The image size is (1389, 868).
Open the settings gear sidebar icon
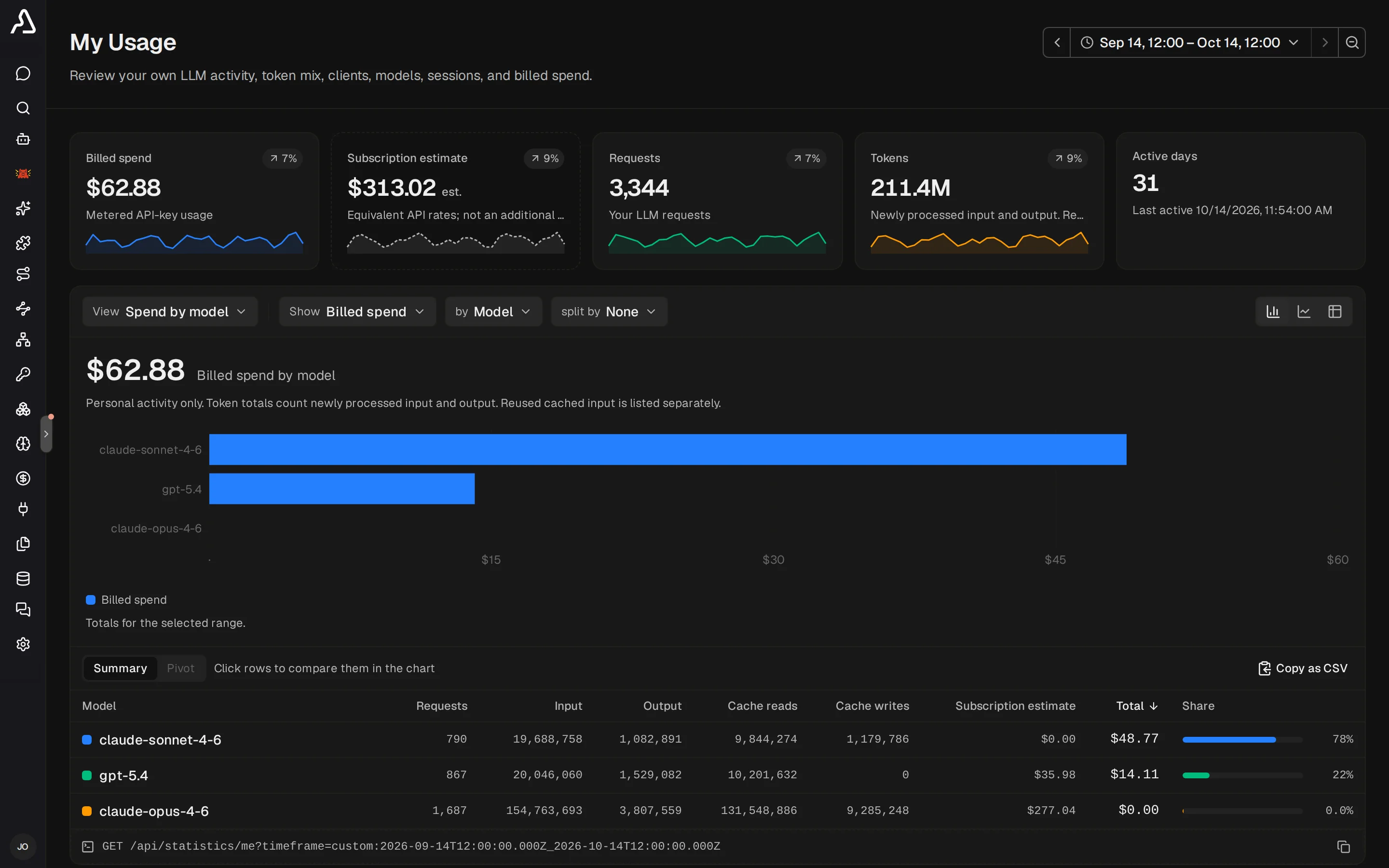[x=23, y=644]
